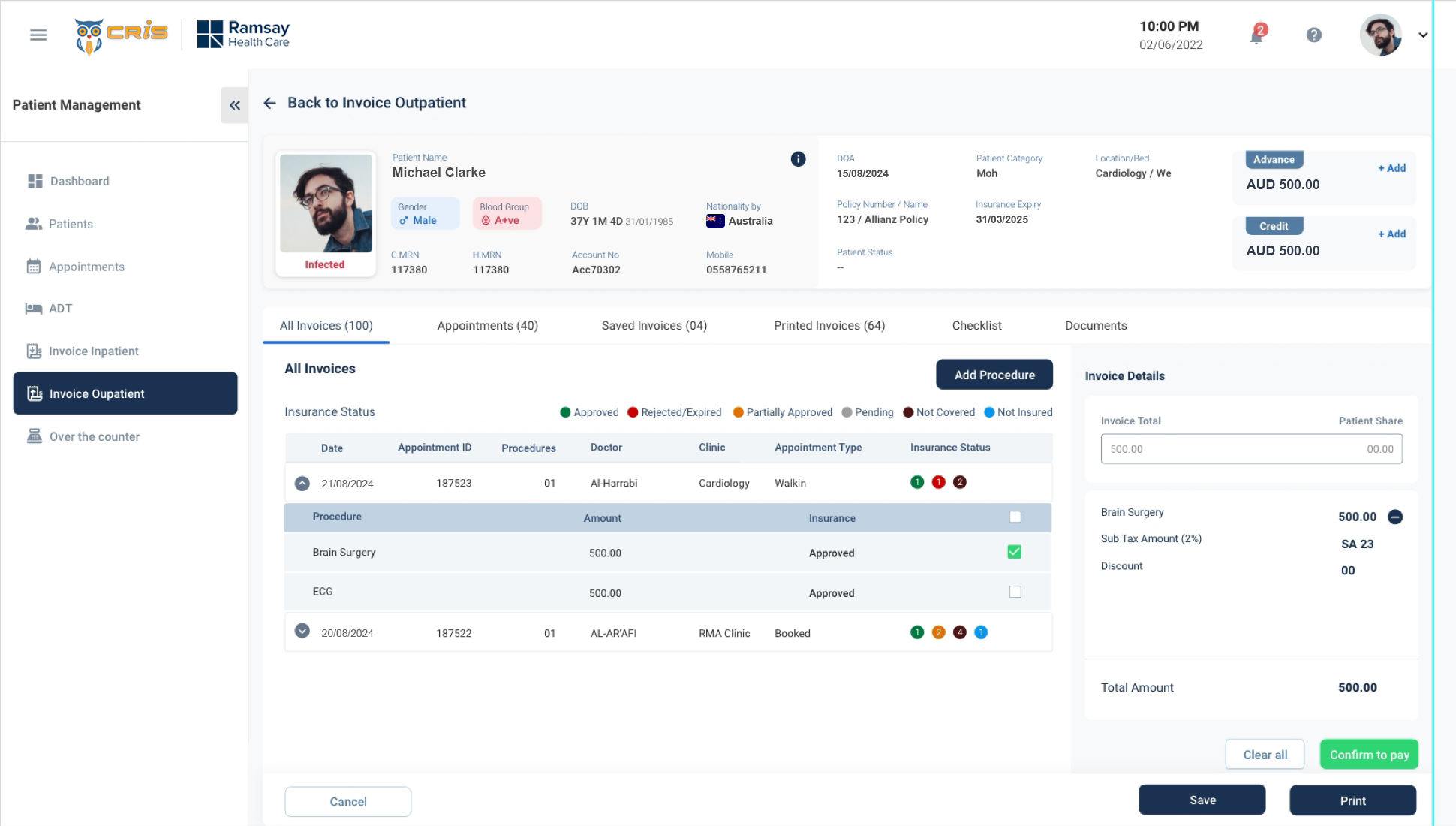The image size is (1456, 826).
Task: Open the help question mark icon
Action: tap(1313, 35)
